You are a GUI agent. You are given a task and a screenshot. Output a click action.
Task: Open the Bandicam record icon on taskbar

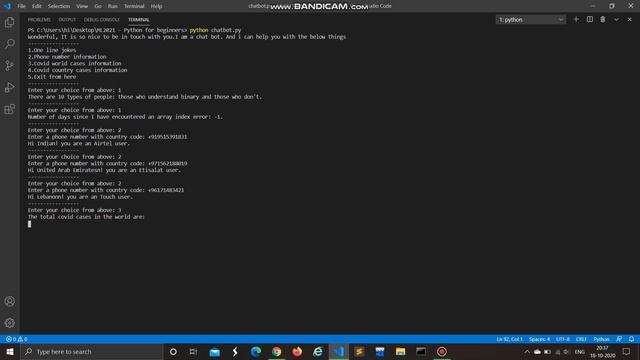[x=442, y=351]
